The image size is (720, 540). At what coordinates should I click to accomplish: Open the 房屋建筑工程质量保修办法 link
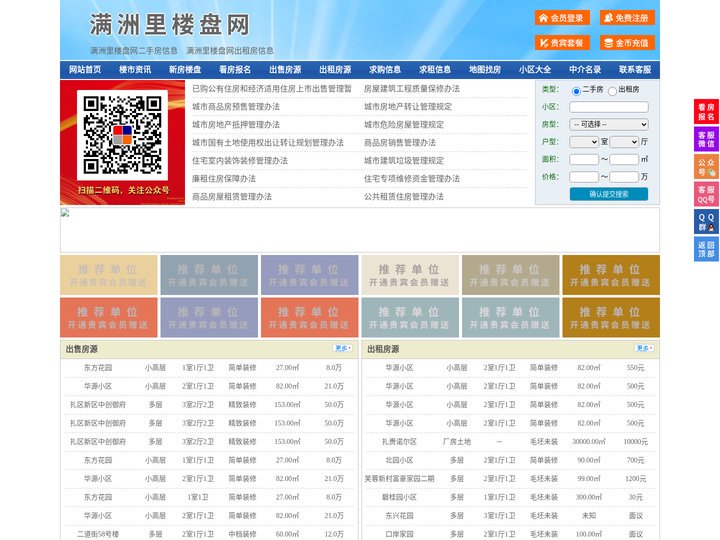412,89
